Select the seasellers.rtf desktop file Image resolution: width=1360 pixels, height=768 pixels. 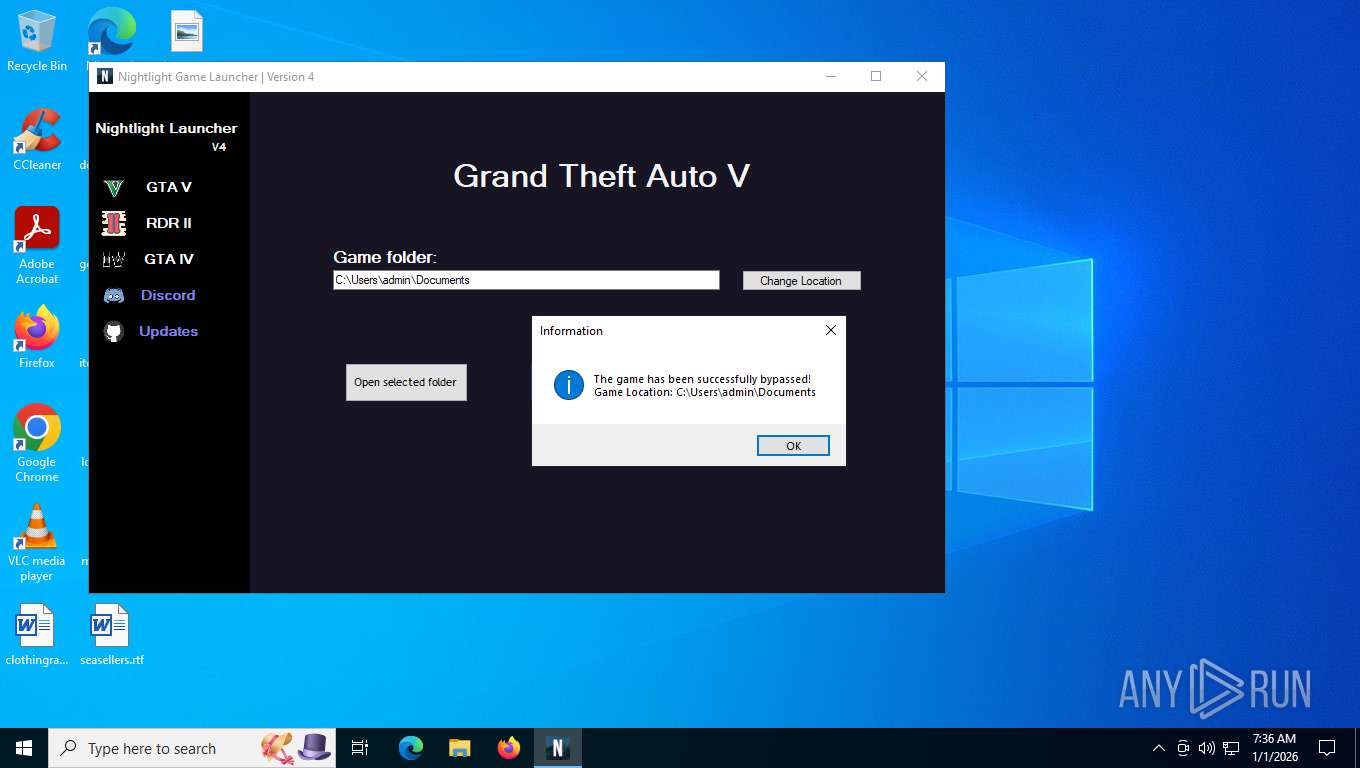coord(111,635)
